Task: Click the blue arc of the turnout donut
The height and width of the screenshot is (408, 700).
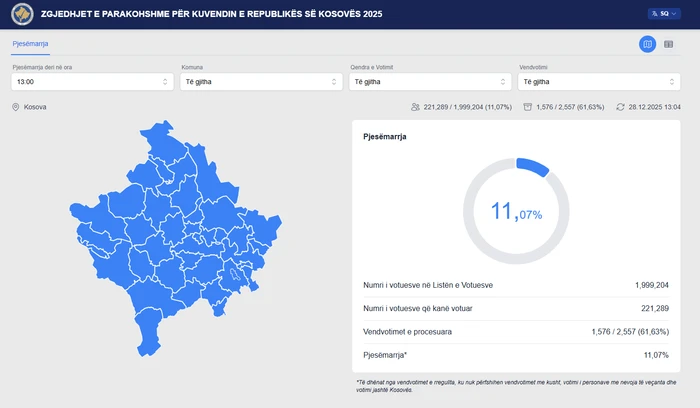Action: pos(535,167)
